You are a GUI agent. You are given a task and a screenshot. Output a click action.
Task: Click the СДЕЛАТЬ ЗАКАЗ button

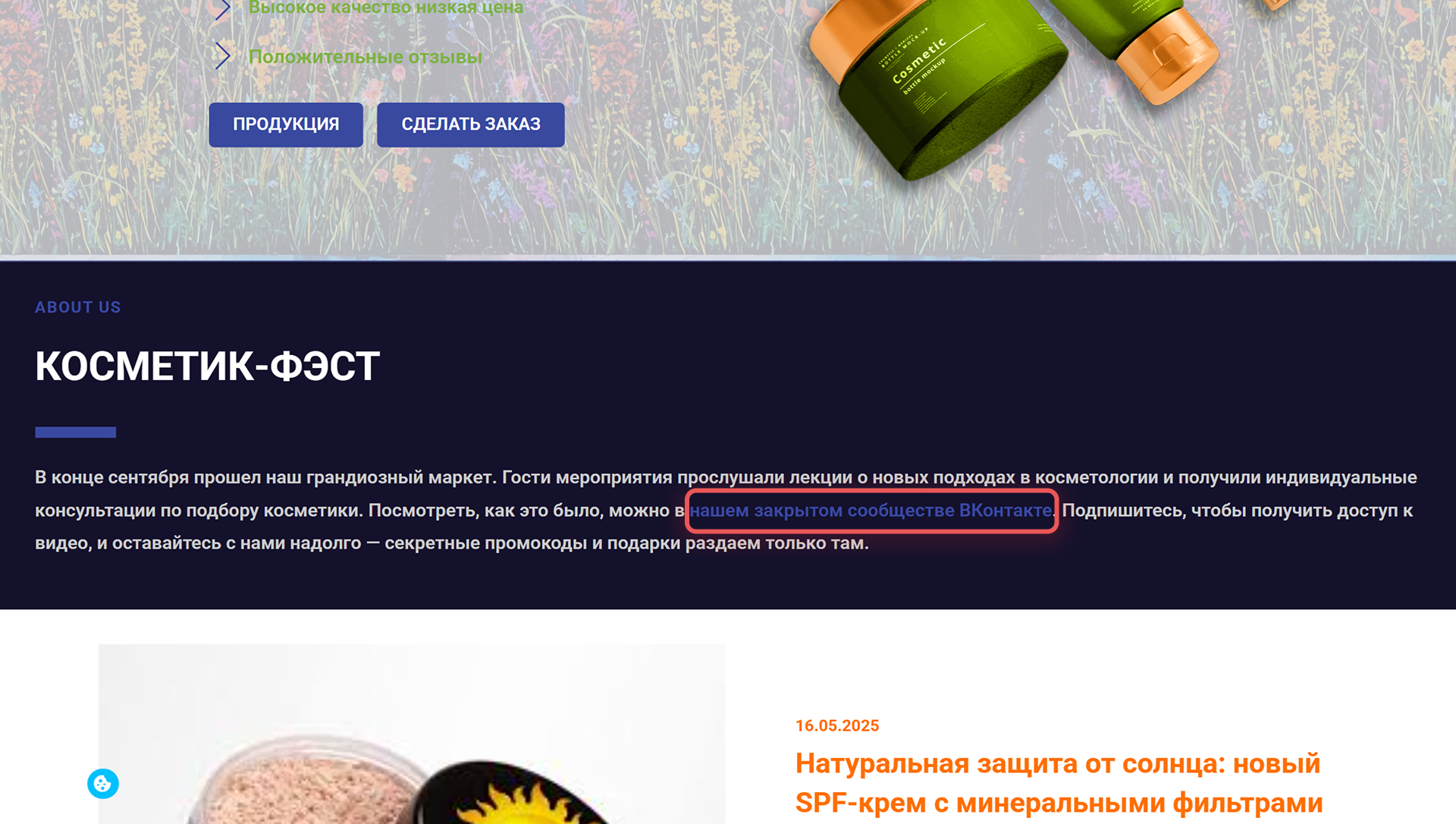click(x=471, y=124)
